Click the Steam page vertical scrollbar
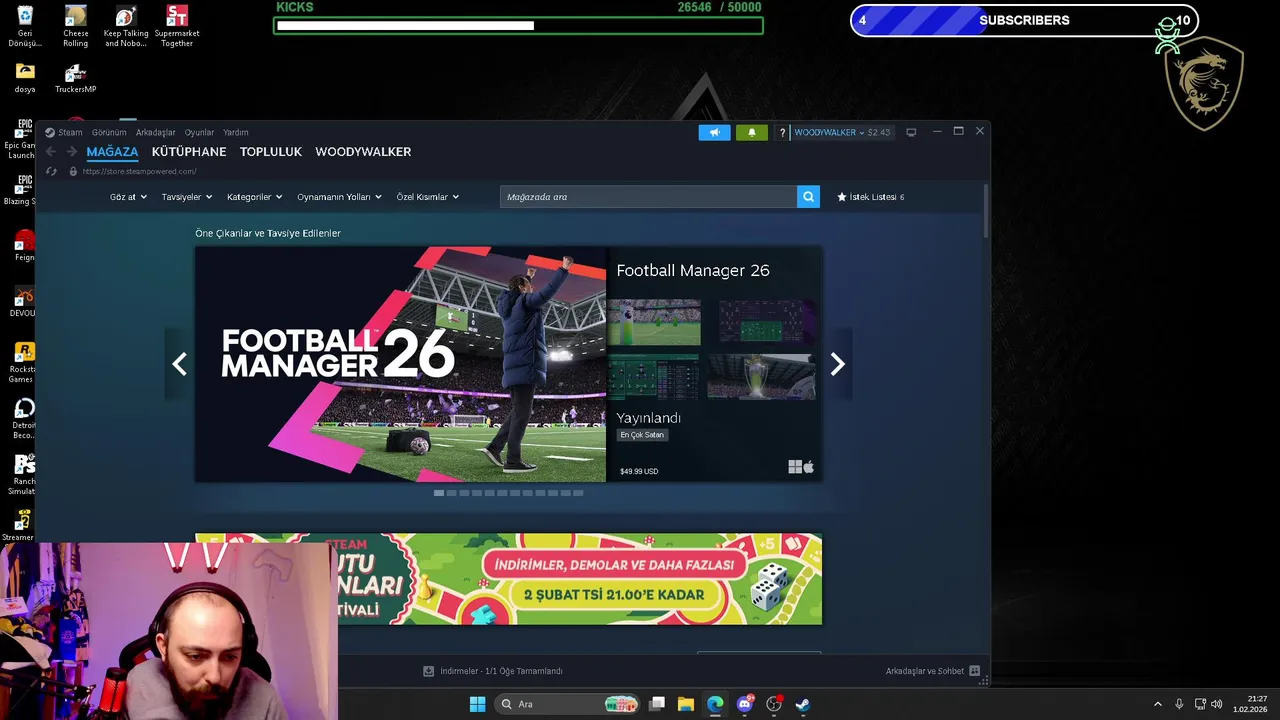1280x720 pixels. 986,210
